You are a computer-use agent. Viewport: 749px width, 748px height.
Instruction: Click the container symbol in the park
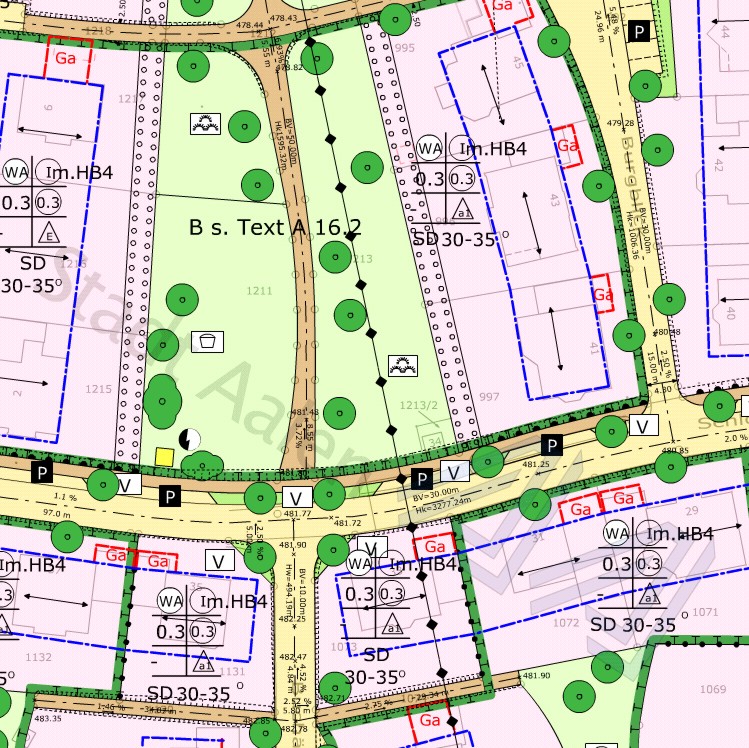[207, 341]
